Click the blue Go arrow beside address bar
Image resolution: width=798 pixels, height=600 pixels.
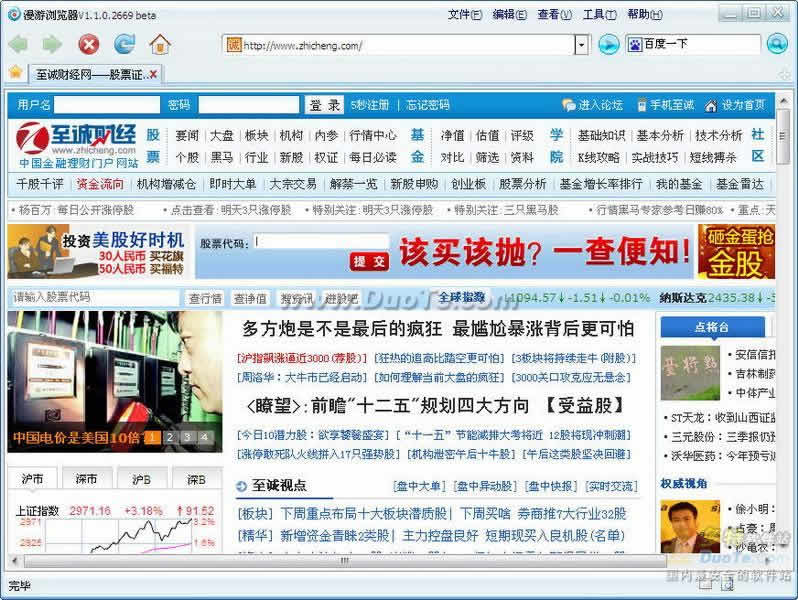(x=608, y=45)
